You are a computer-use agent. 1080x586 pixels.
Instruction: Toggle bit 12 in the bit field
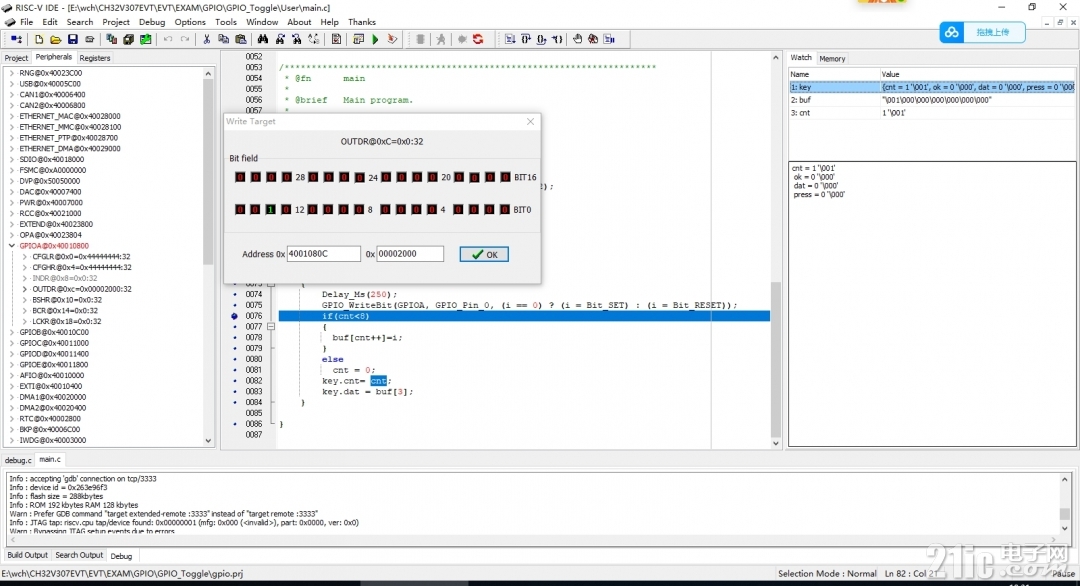(286, 209)
